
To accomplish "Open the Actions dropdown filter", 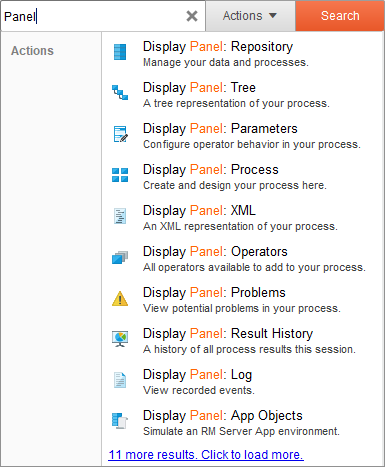I will [250, 16].
